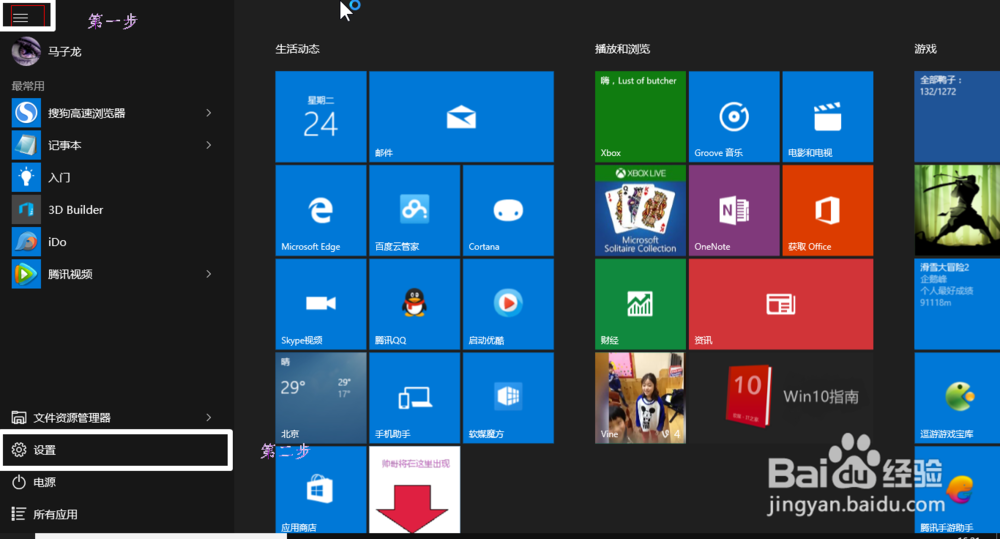Open the 逗游游戏宝库 tile
This screenshot has height=539, width=1000.
click(957, 398)
